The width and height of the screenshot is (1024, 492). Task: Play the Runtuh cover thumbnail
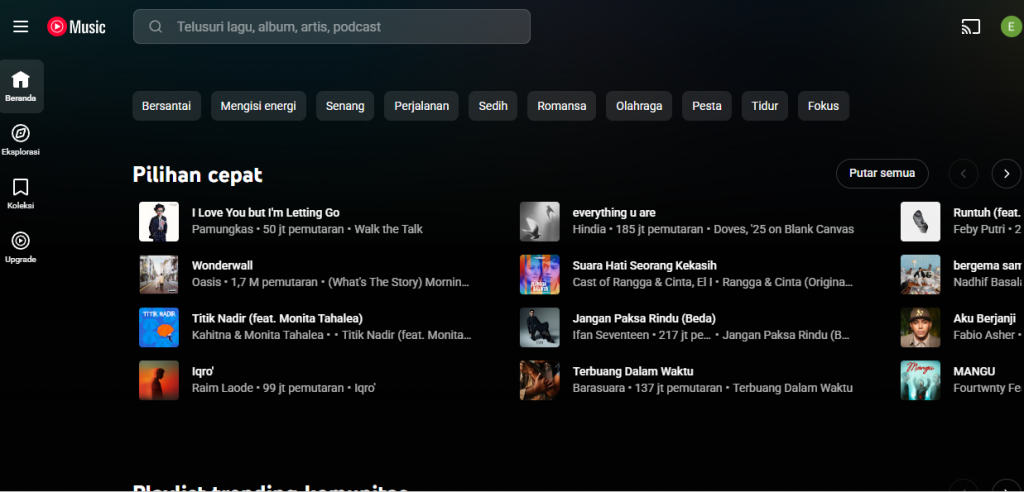click(920, 221)
